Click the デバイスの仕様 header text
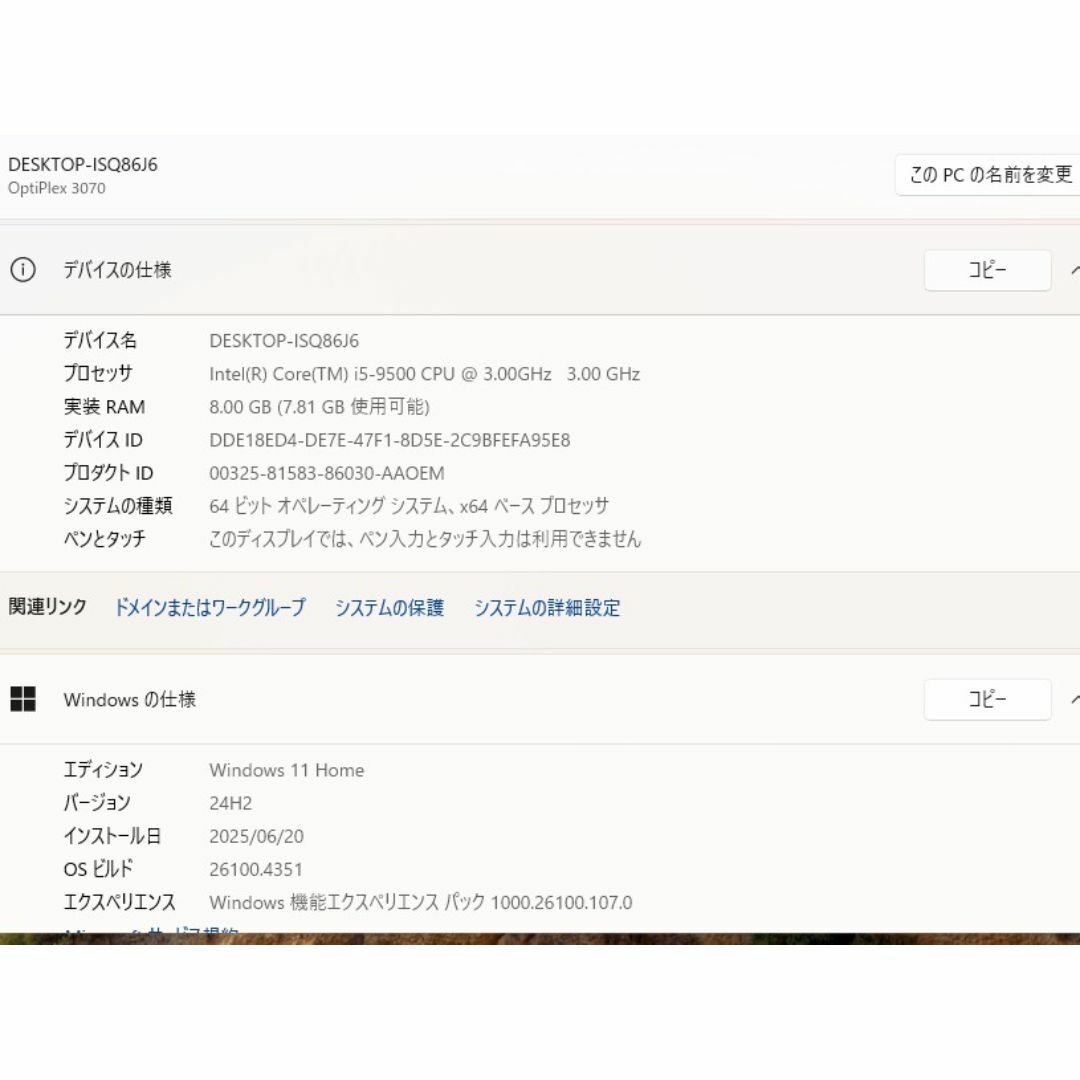The width and height of the screenshot is (1080, 1080). [117, 269]
